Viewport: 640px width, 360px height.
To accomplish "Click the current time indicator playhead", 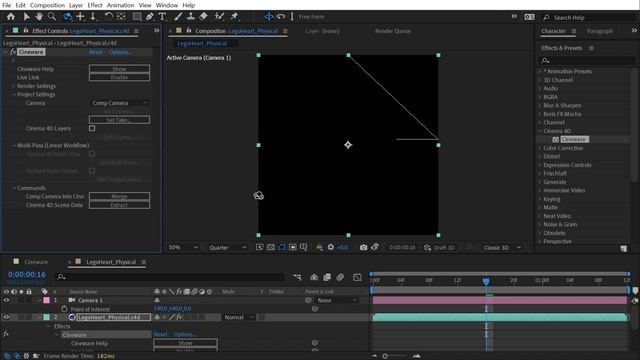I will (486, 281).
